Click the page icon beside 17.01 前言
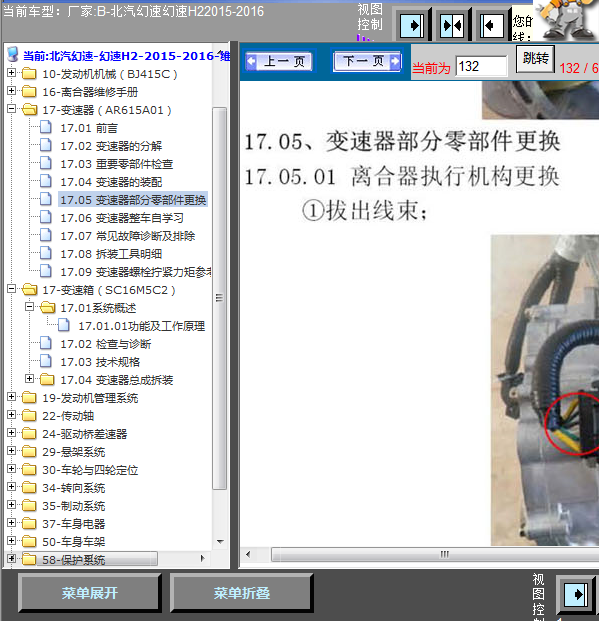The image size is (599, 621). (46, 128)
